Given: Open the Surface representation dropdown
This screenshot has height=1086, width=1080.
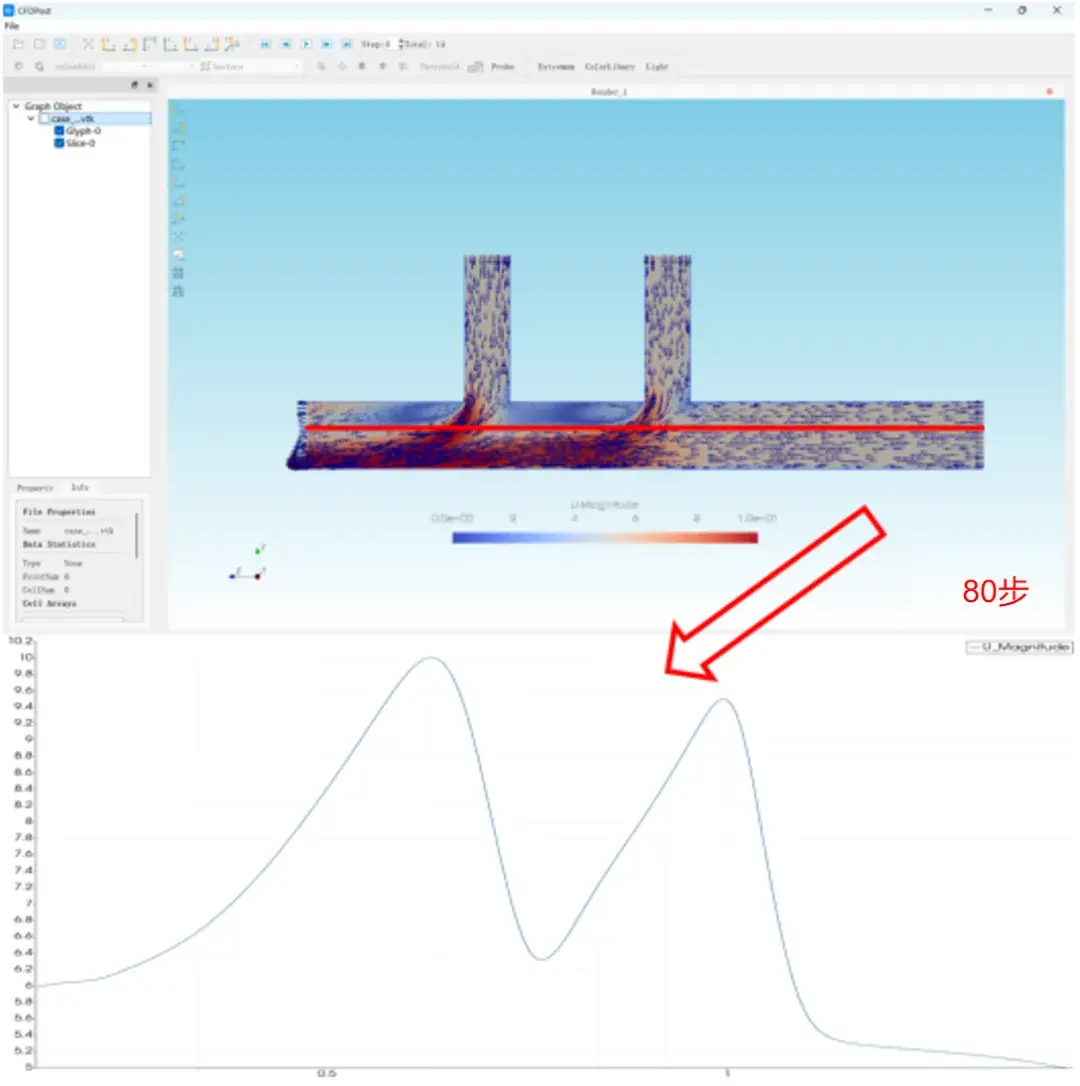Looking at the screenshot, I should 249,66.
